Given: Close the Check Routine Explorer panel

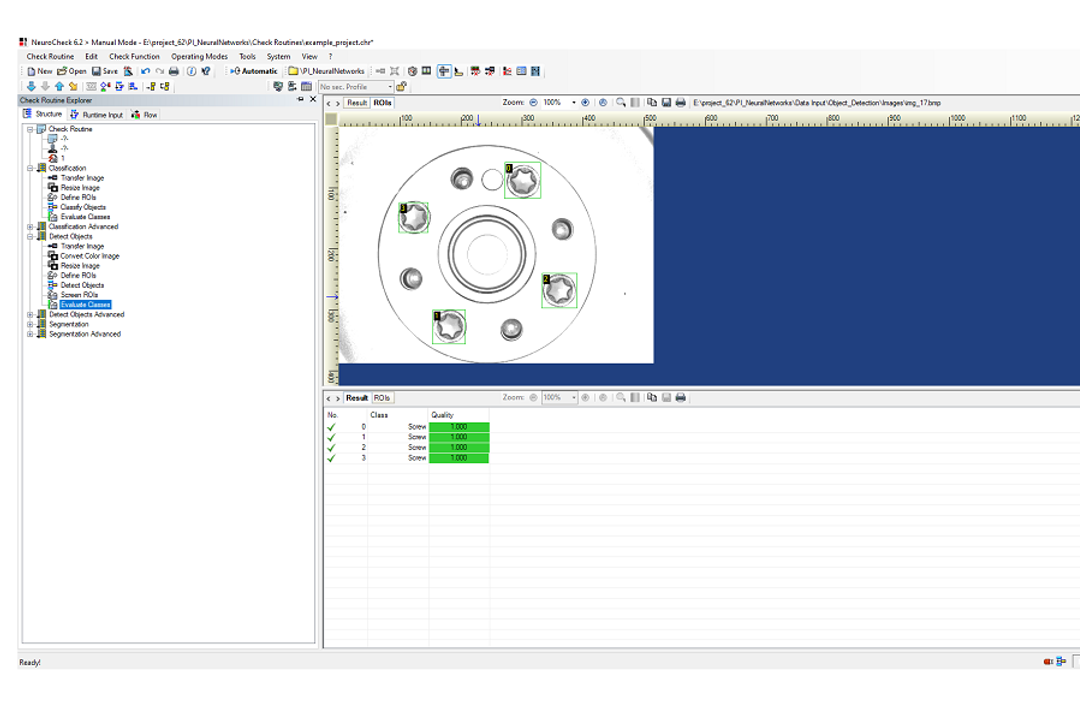Looking at the screenshot, I should pyautogui.click(x=313, y=100).
